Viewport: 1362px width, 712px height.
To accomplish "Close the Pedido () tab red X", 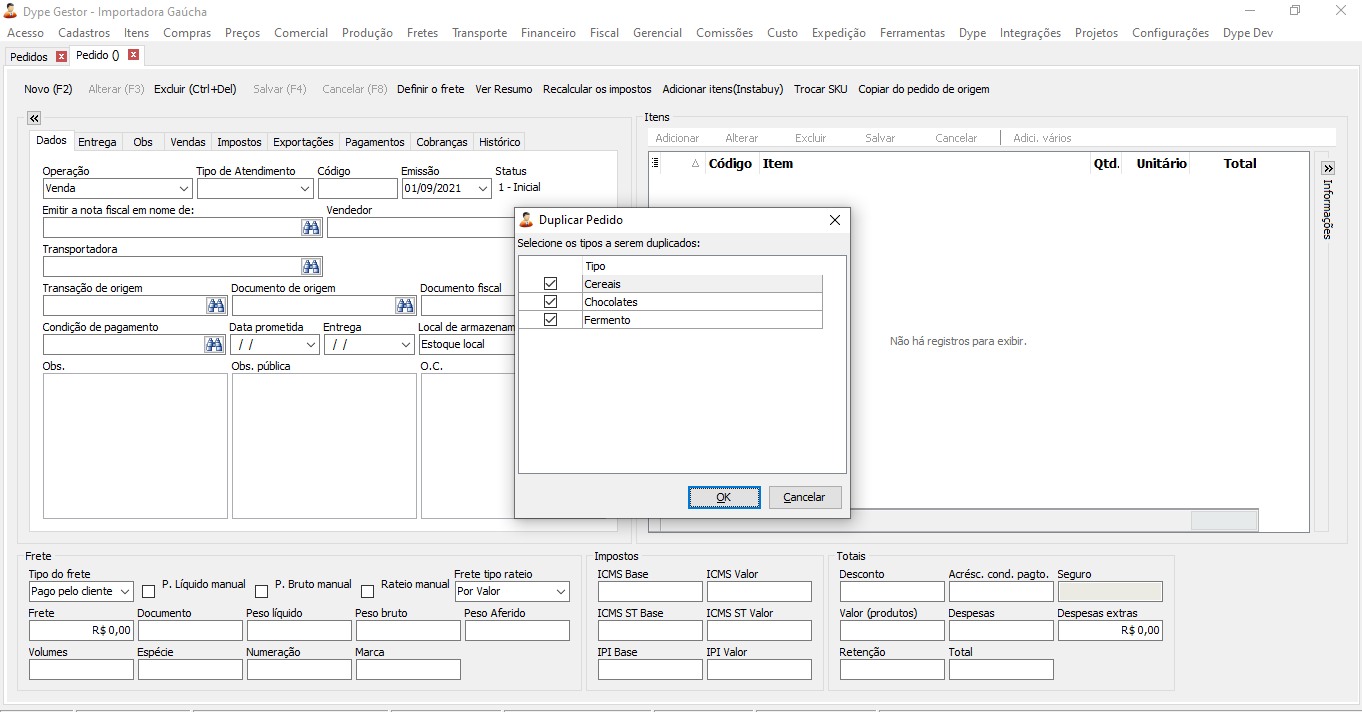I will pyautogui.click(x=134, y=55).
